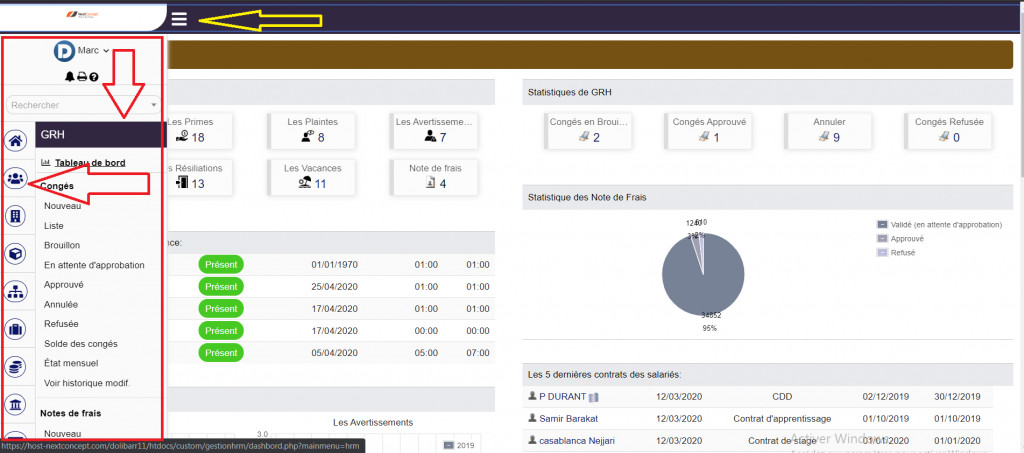Click the help question mark icon
Viewport: 1024px width, 453px height.
(93, 77)
